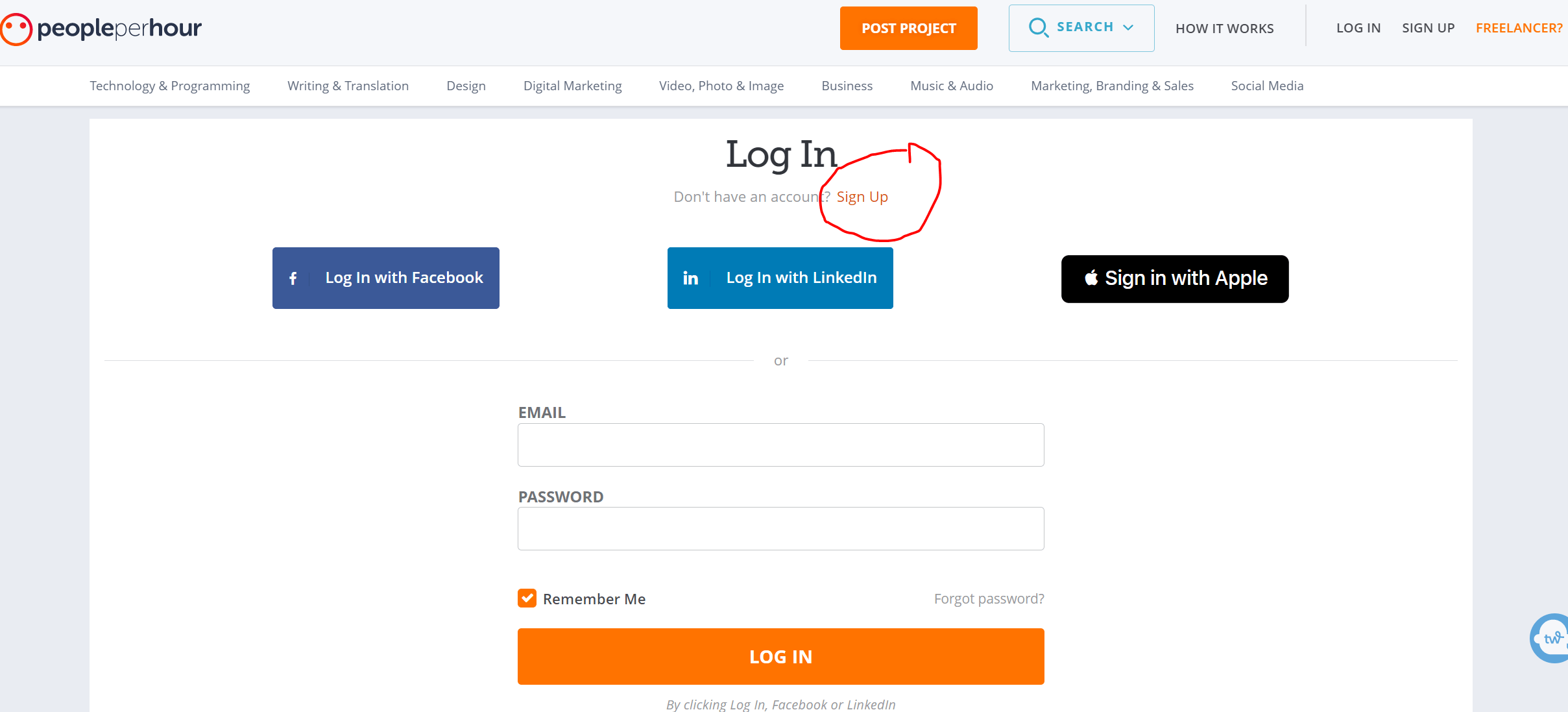The image size is (1568, 712).
Task: Click the Forgot password link
Action: (x=989, y=598)
